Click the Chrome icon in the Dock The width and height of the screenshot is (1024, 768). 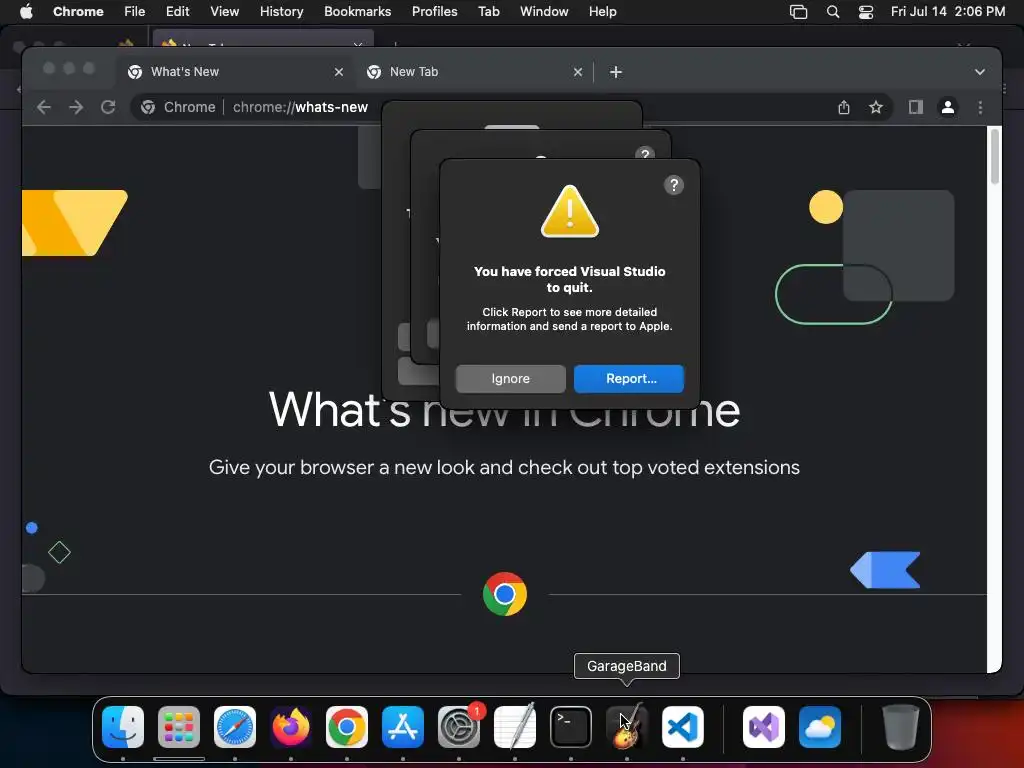click(347, 727)
